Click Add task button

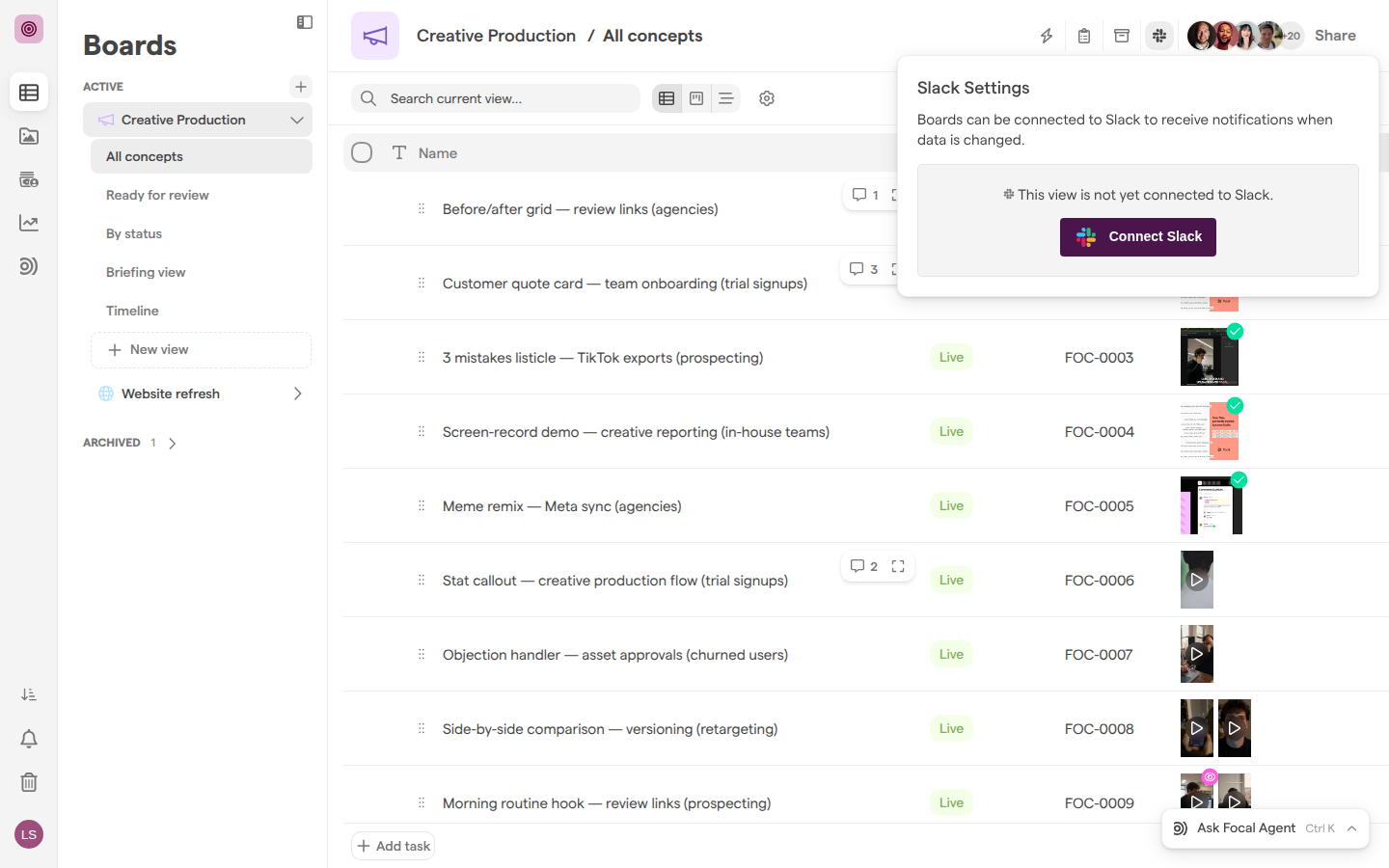point(394,846)
